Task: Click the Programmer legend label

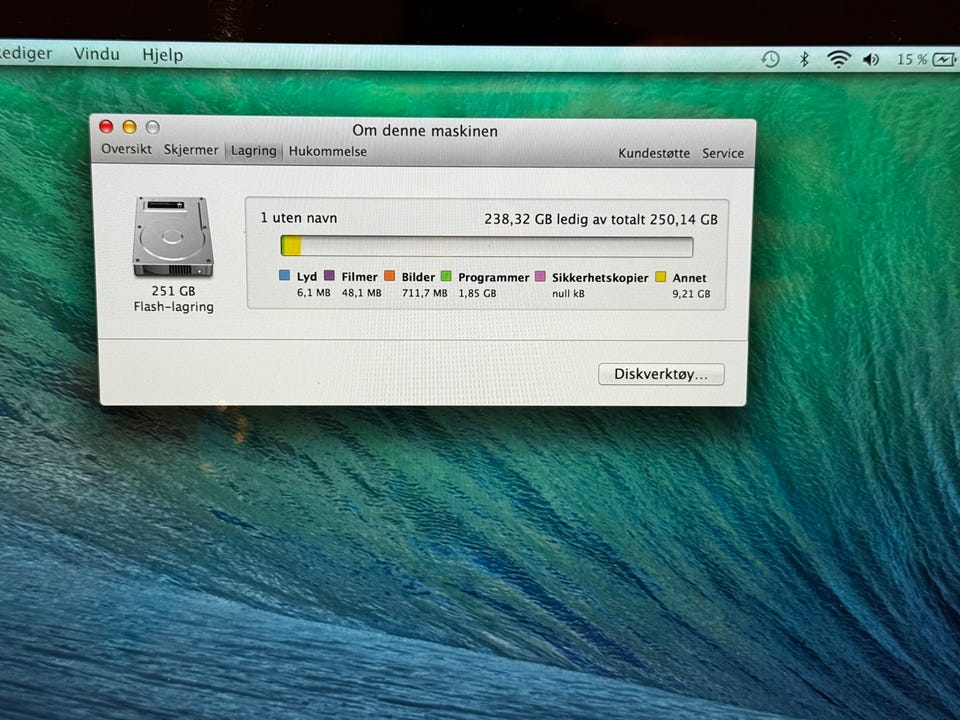Action: pyautogui.click(x=493, y=277)
